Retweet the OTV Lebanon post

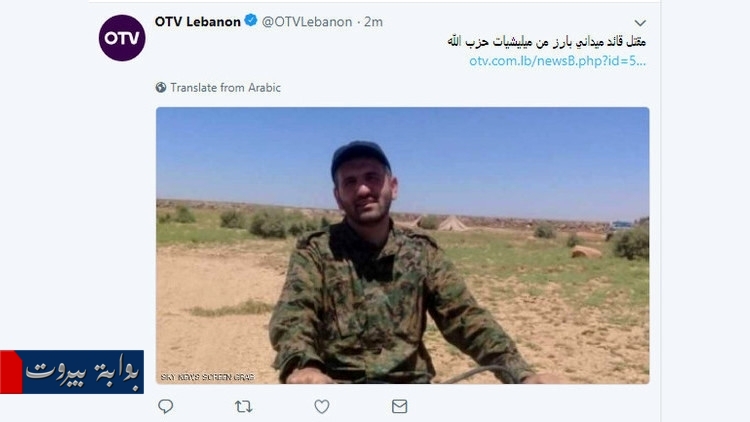pos(243,406)
